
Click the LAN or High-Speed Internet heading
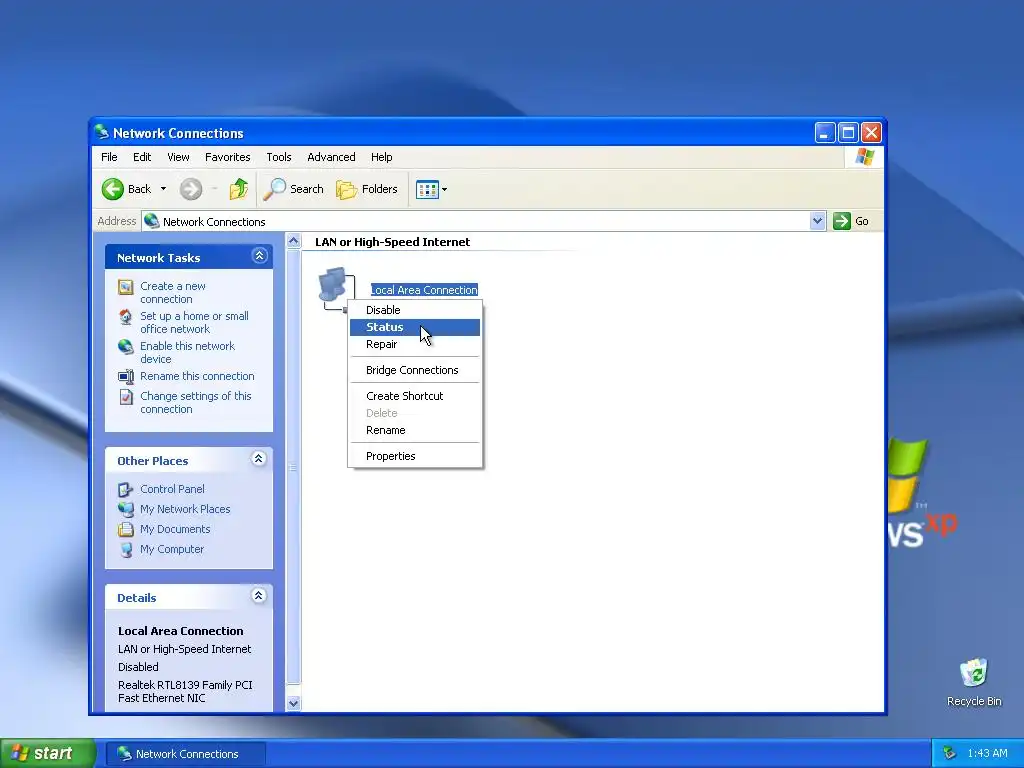point(392,242)
